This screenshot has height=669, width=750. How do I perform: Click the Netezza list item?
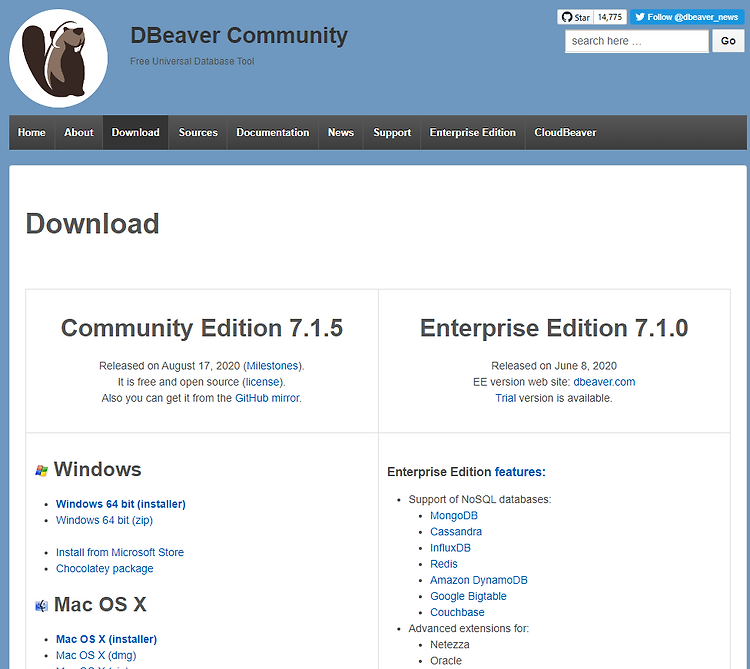coord(450,645)
